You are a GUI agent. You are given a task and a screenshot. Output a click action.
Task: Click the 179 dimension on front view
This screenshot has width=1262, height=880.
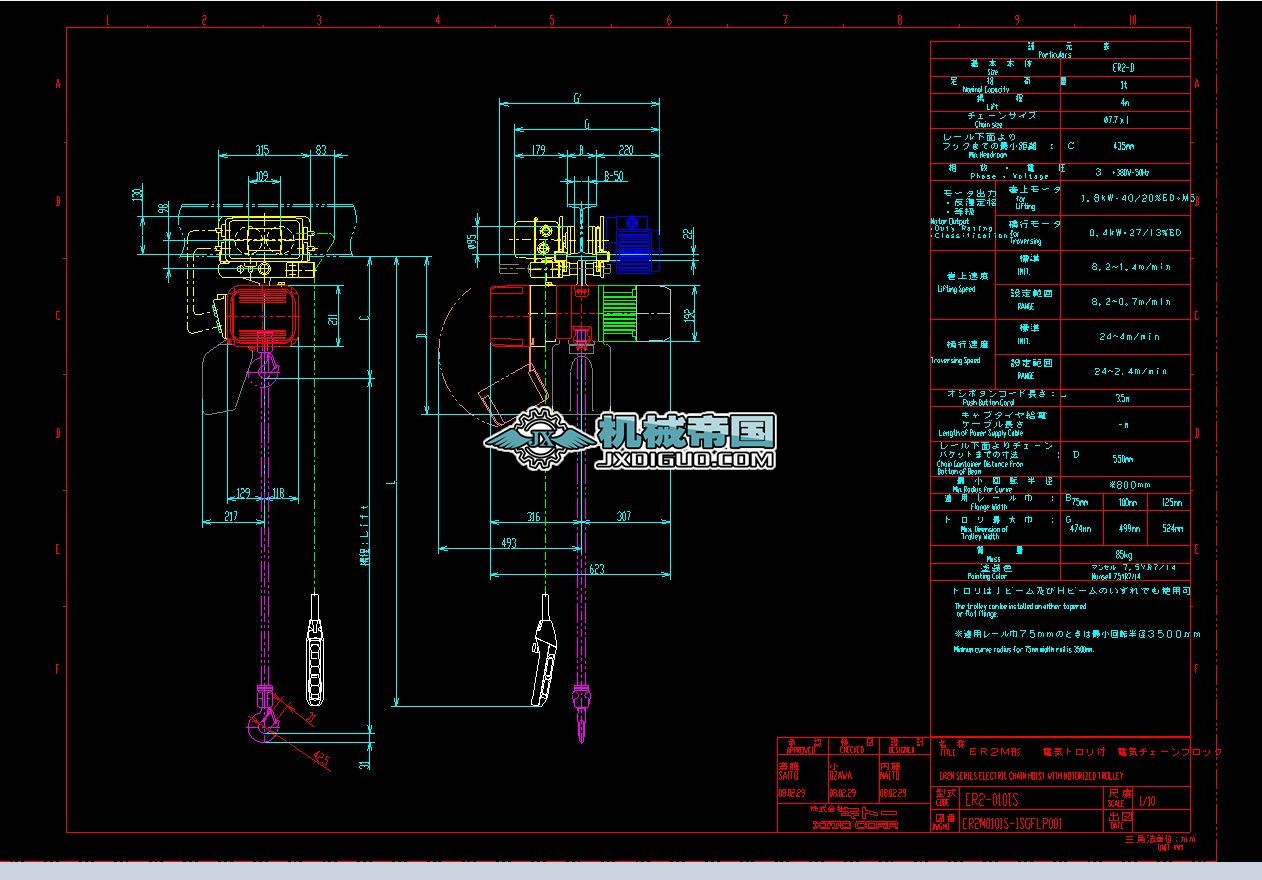click(539, 150)
